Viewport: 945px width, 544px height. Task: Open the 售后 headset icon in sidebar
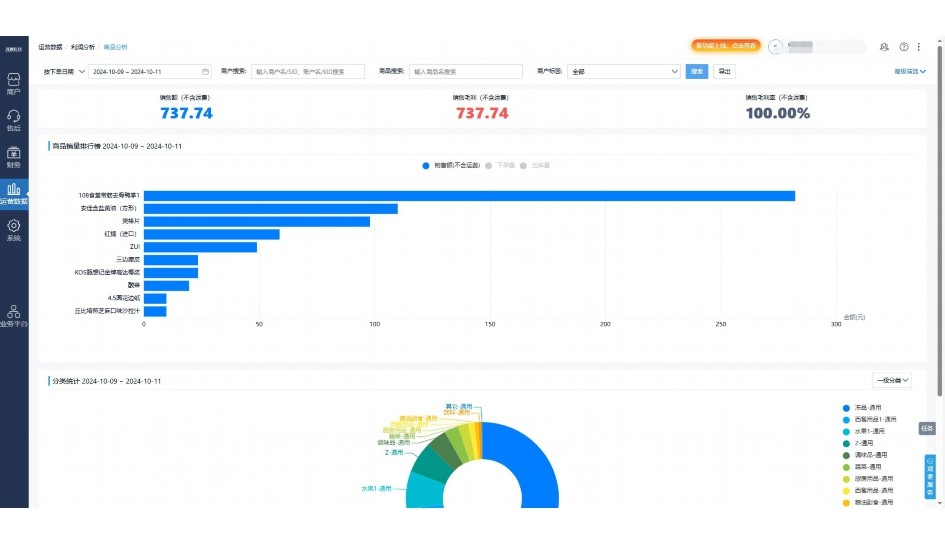click(14, 117)
